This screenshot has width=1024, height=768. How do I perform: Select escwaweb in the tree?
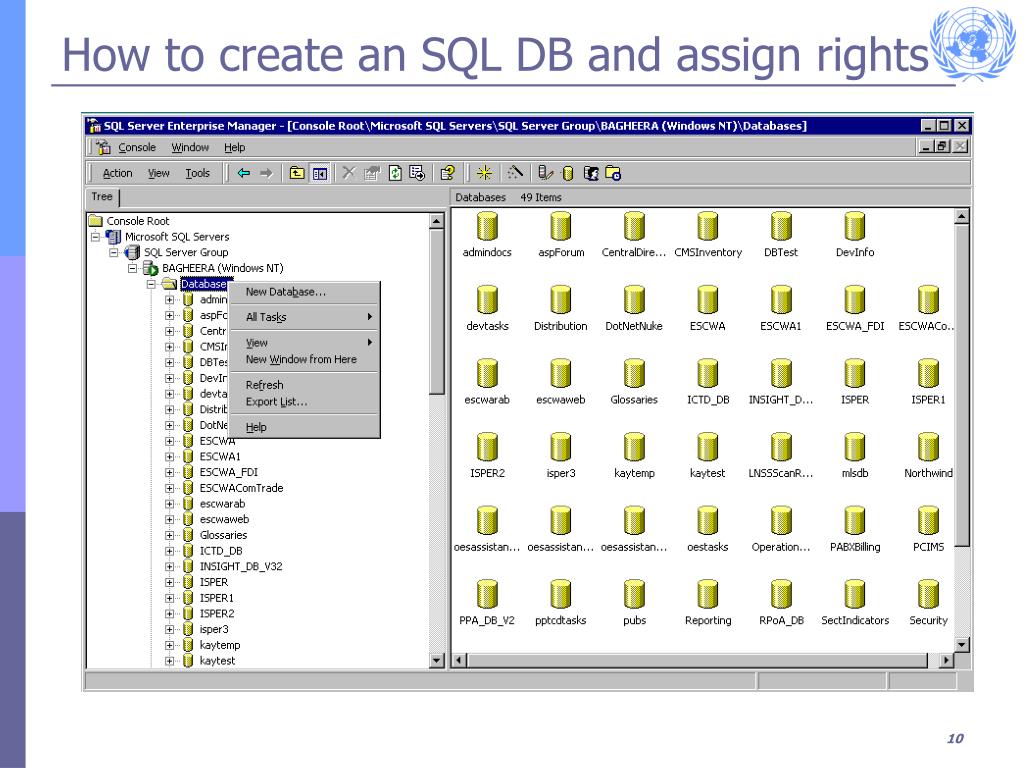(224, 519)
